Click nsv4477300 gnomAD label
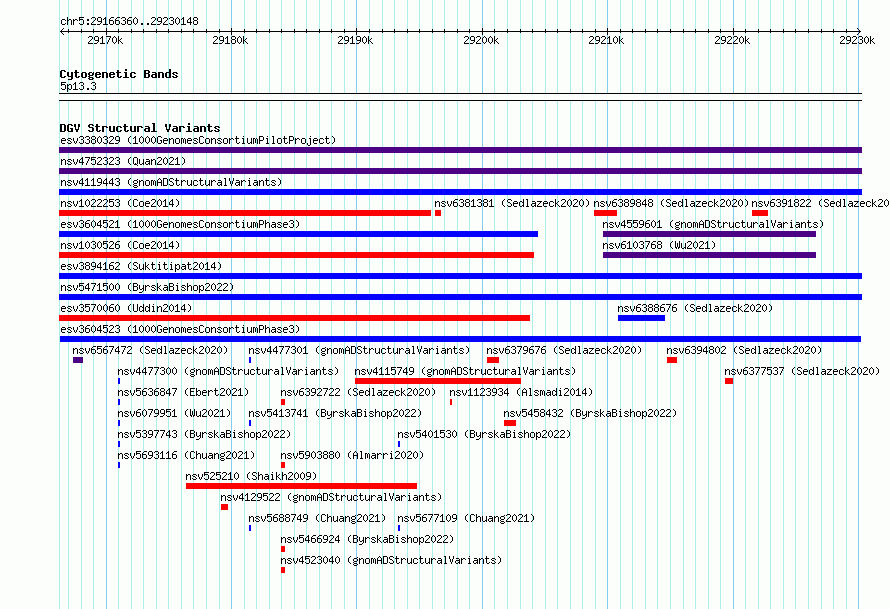 [228, 371]
